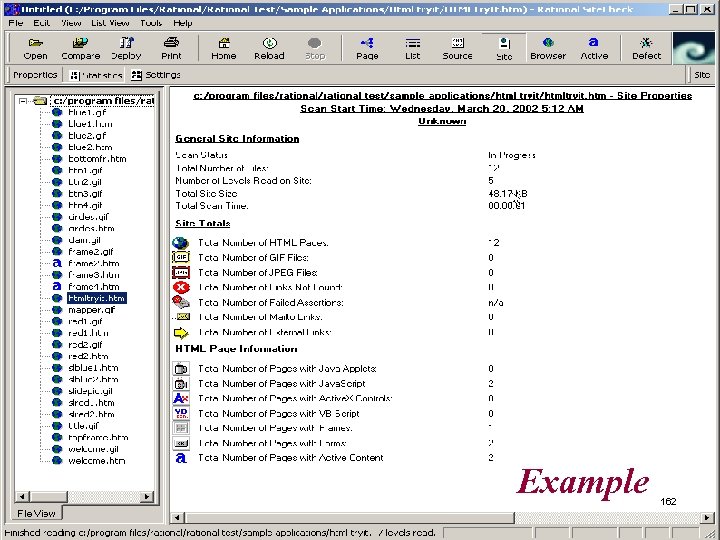Screen dimensions: 720x540
Task: Select frame2.htm in the tree
Action: click(x=93, y=263)
